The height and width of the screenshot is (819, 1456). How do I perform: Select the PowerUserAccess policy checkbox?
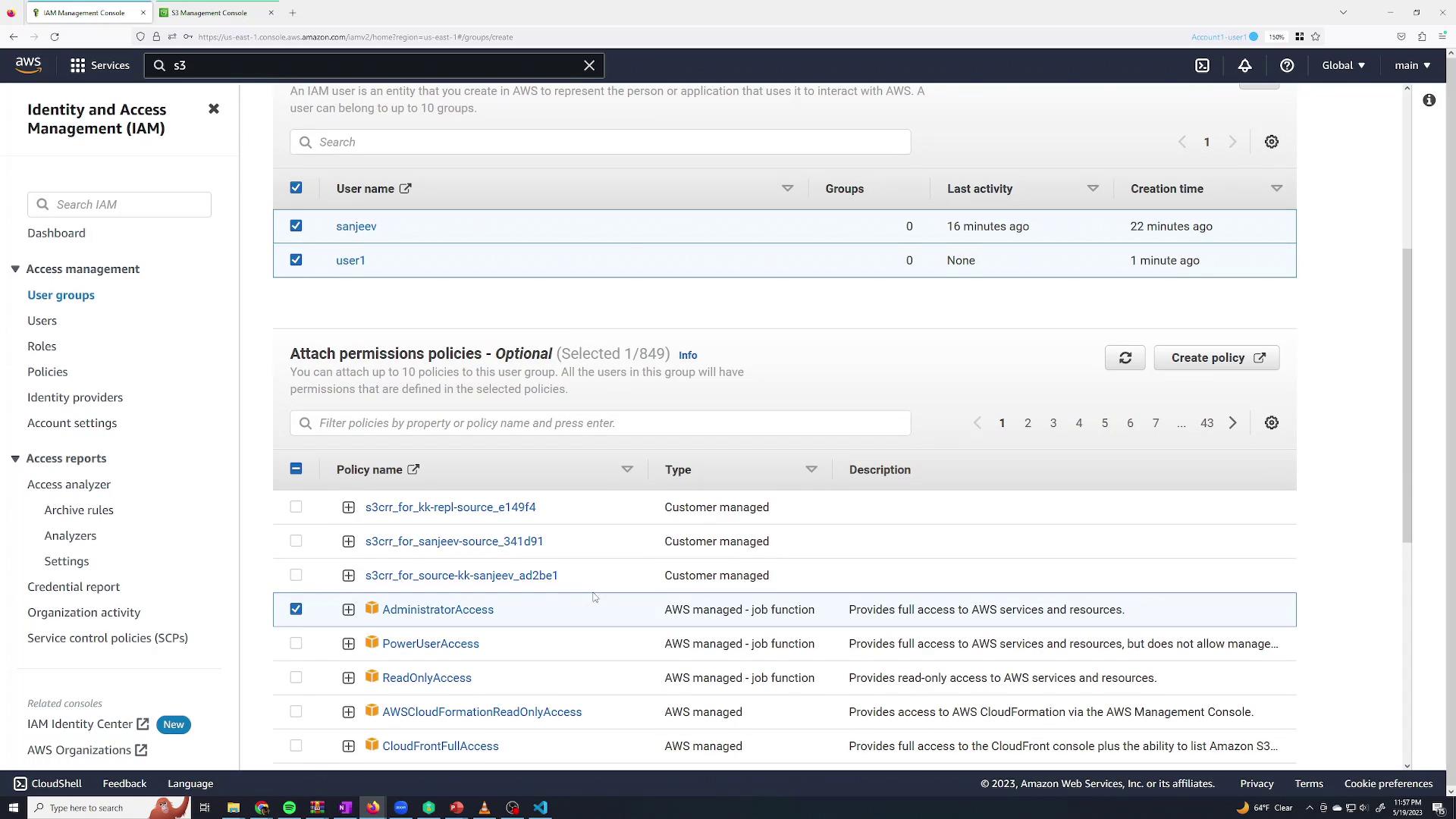(296, 644)
